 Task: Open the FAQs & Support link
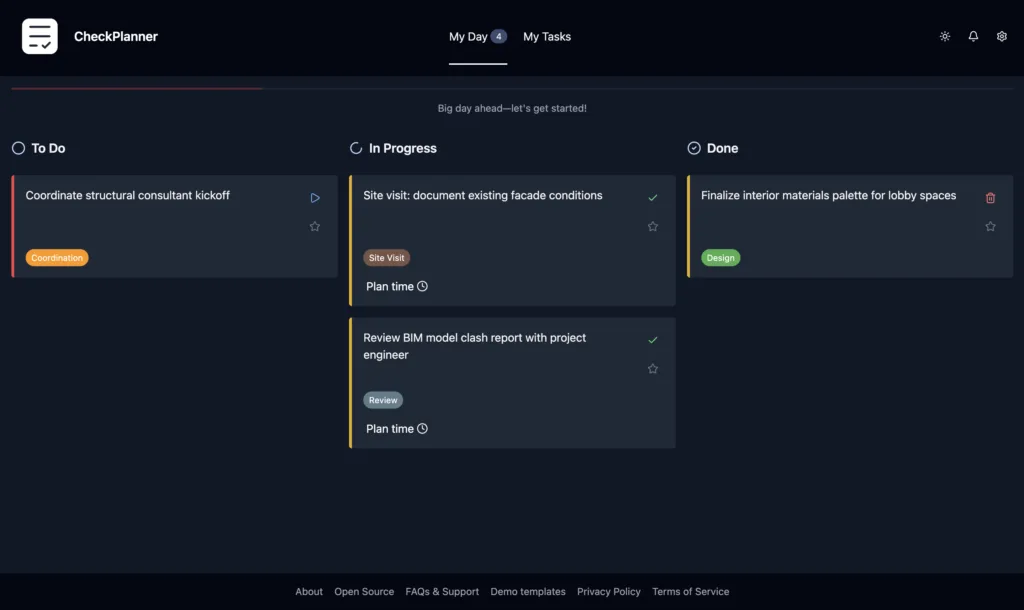442,591
